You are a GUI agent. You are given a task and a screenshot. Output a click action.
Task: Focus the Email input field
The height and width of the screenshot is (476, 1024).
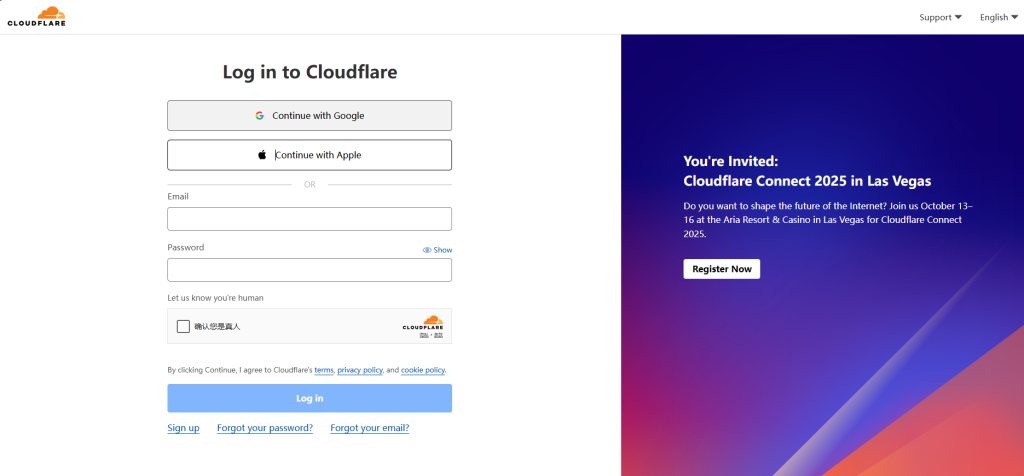(x=310, y=219)
